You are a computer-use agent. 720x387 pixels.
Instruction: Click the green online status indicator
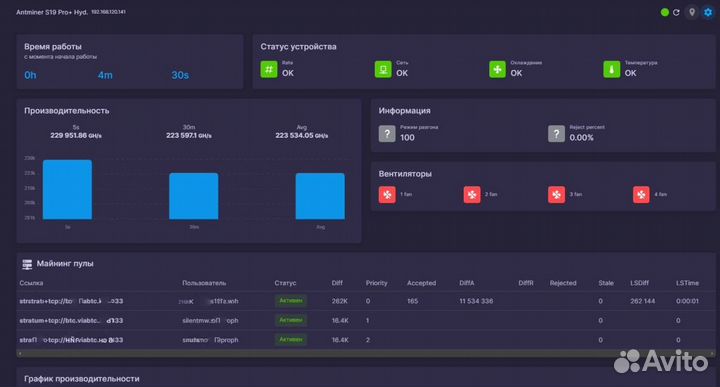pos(664,12)
